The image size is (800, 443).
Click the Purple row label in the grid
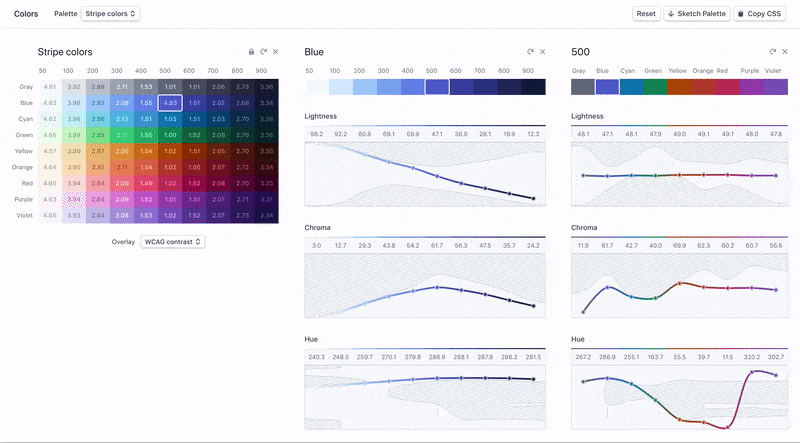pyautogui.click(x=23, y=199)
